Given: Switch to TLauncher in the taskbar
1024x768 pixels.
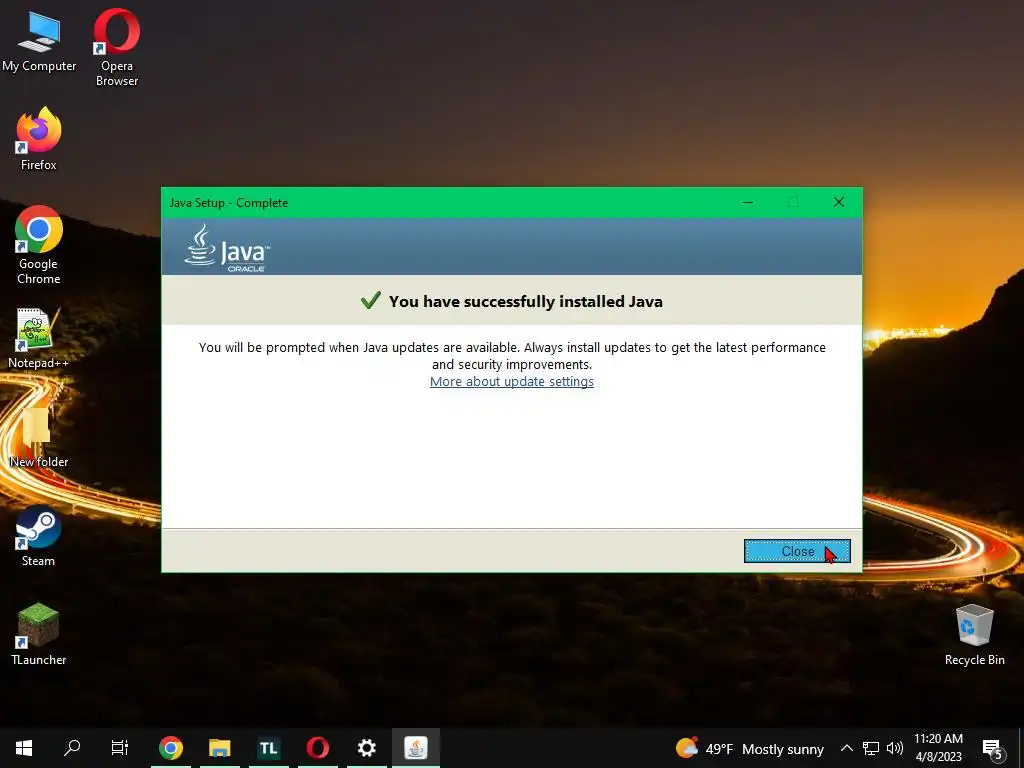Looking at the screenshot, I should click(x=268, y=748).
